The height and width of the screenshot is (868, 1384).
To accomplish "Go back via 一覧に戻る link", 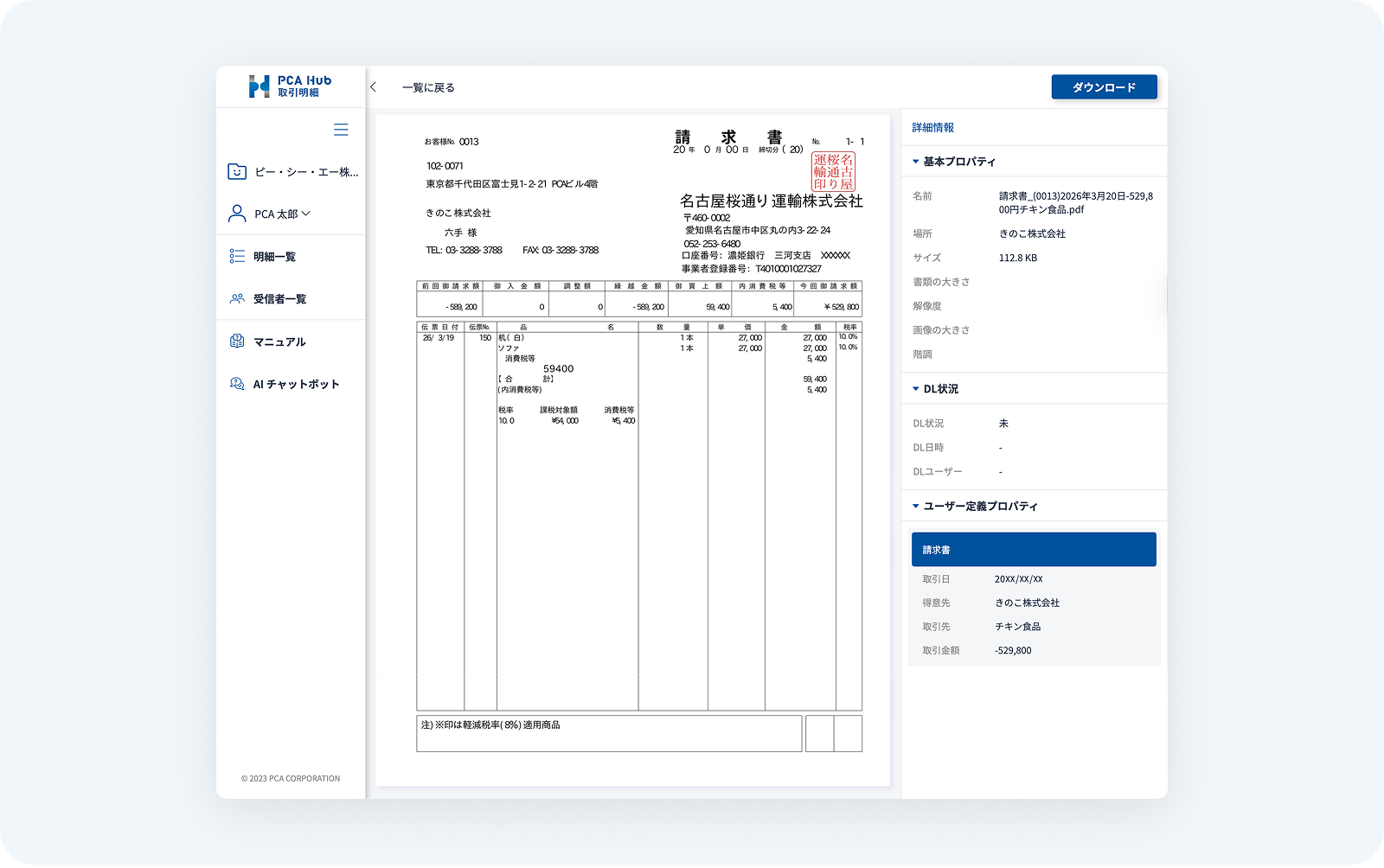I will (428, 87).
